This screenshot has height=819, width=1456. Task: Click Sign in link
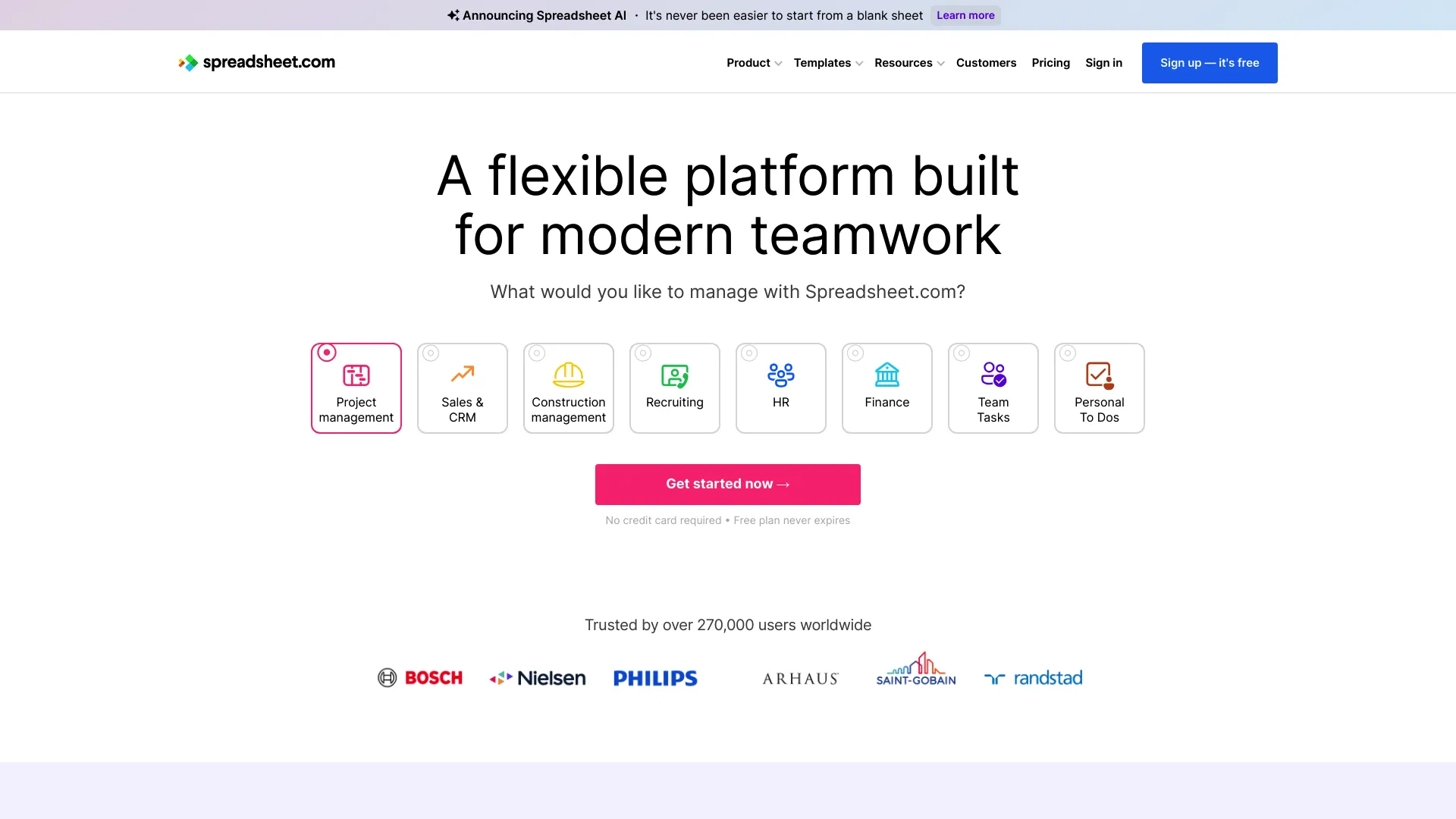[1103, 63]
